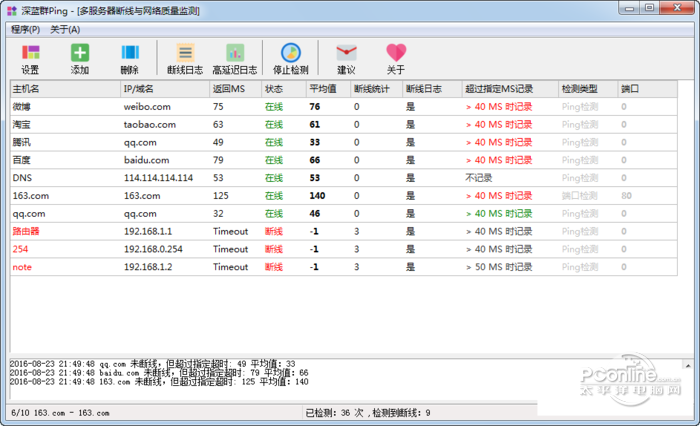
Task: Click the 检测类型 column header
Action: click(588, 89)
